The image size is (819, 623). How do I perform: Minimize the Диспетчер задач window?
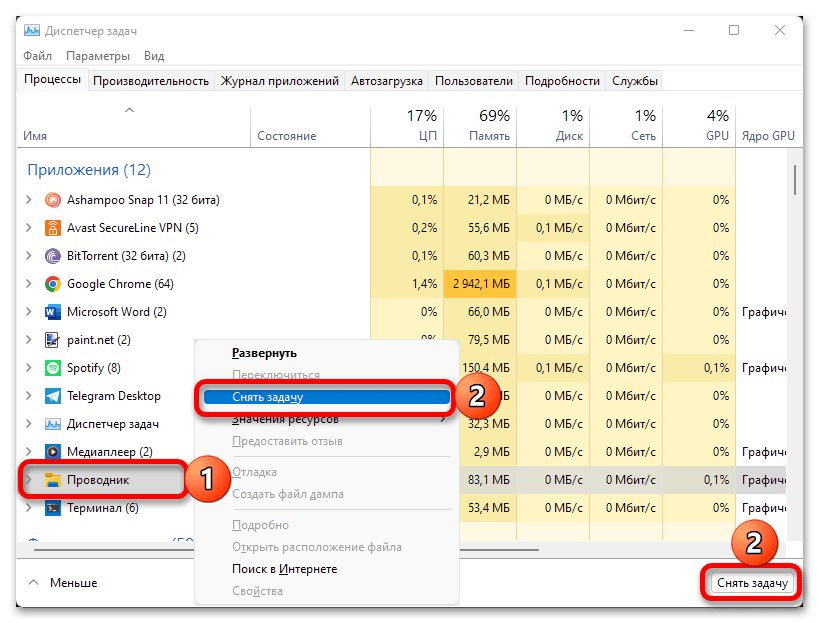(x=689, y=30)
